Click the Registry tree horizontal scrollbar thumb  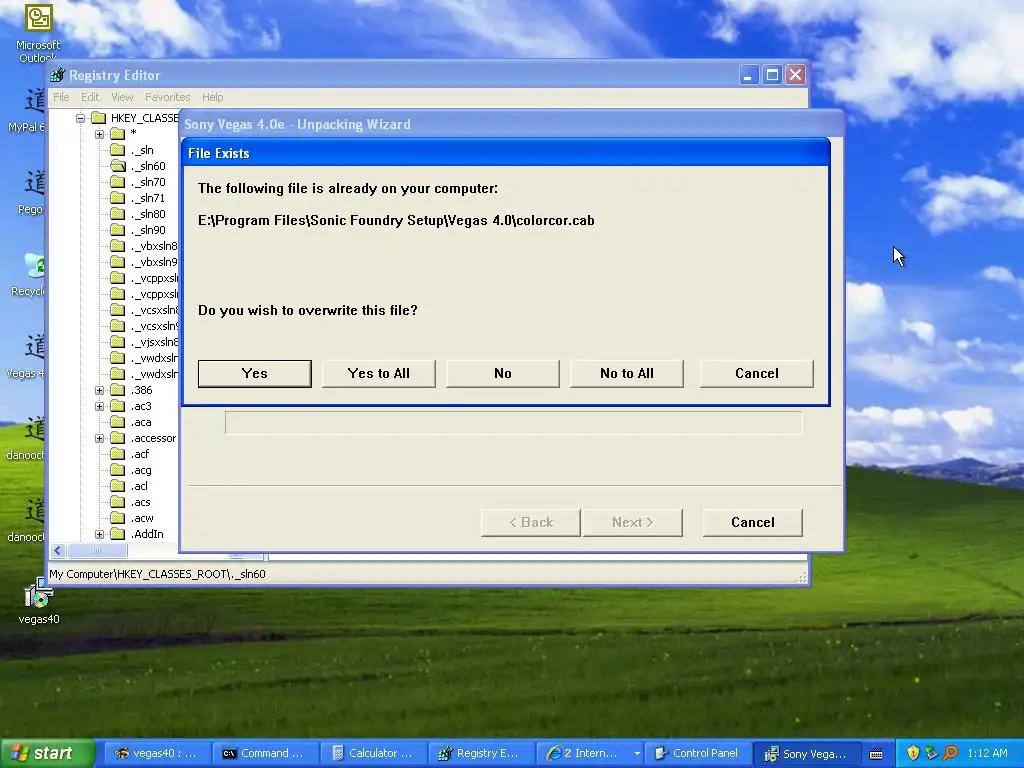click(97, 551)
